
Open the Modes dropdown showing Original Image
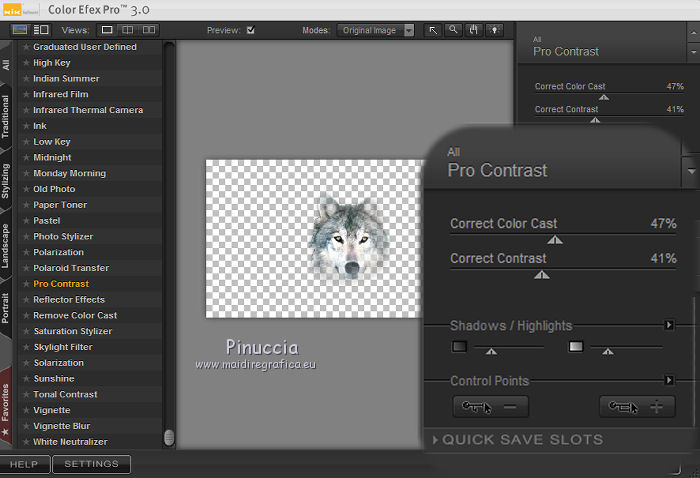375,30
